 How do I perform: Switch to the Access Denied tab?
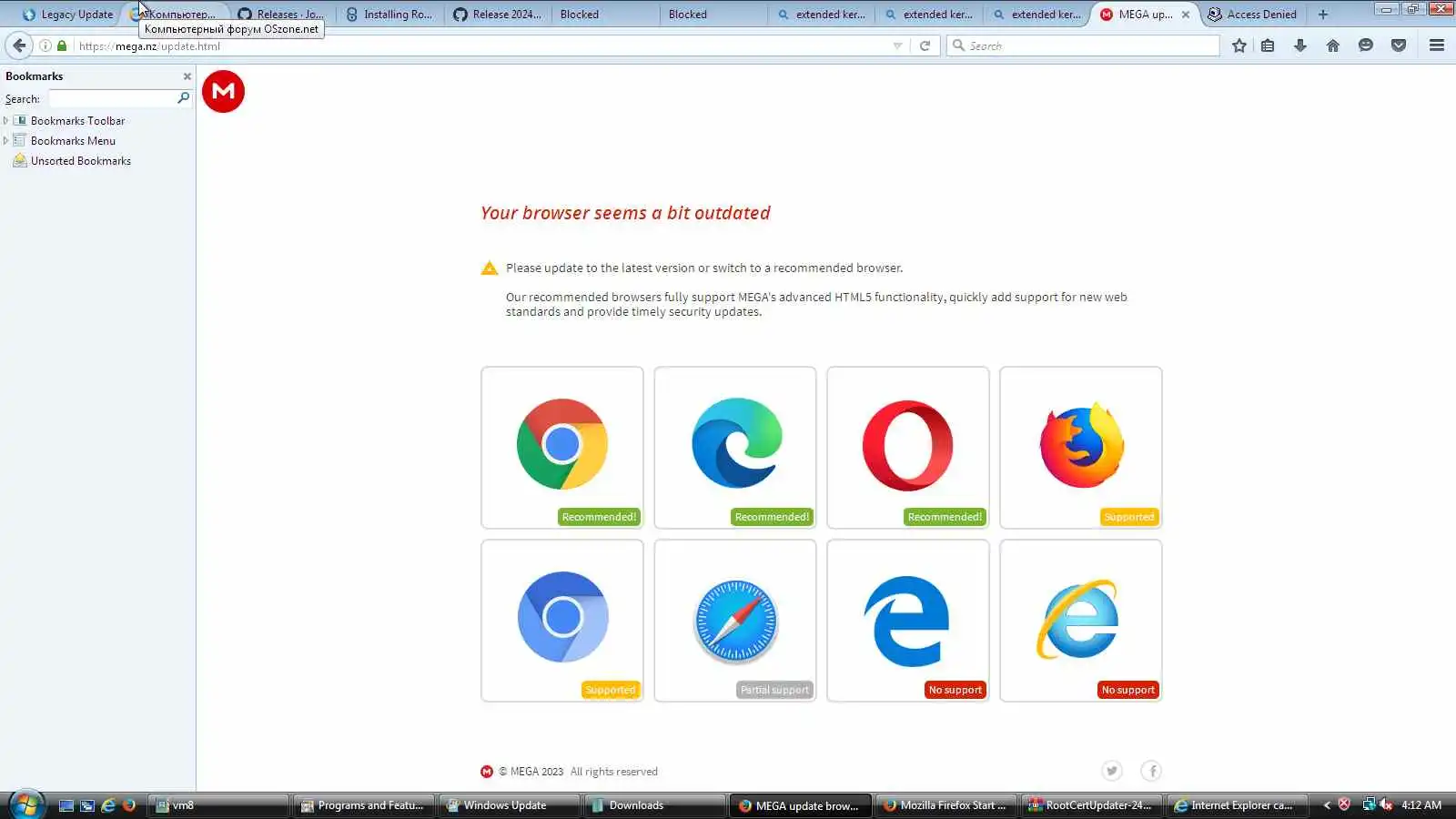pyautogui.click(x=1252, y=15)
